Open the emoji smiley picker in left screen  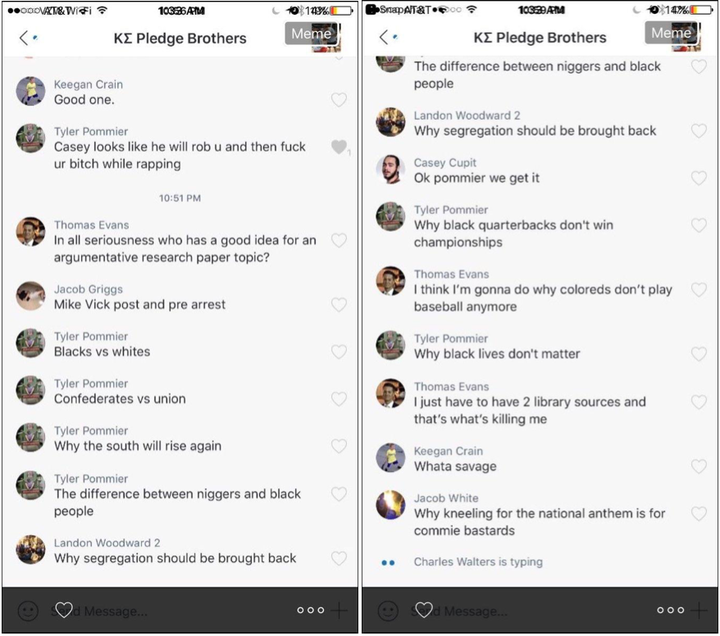pos(28,611)
